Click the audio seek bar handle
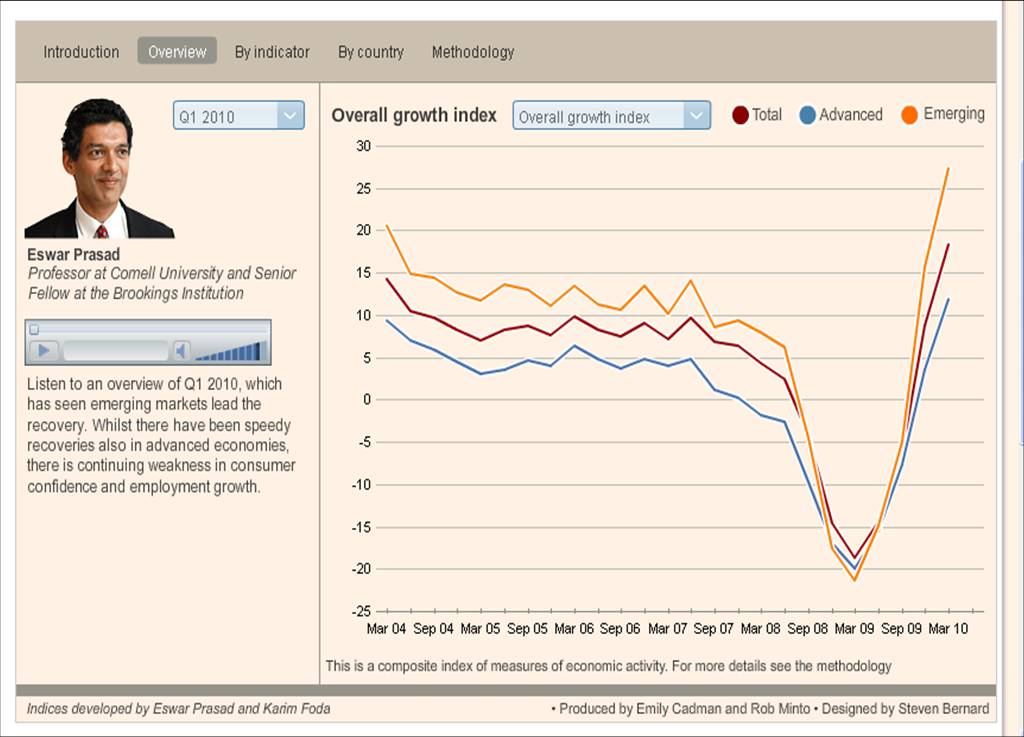The height and width of the screenshot is (737, 1024). (x=34, y=329)
